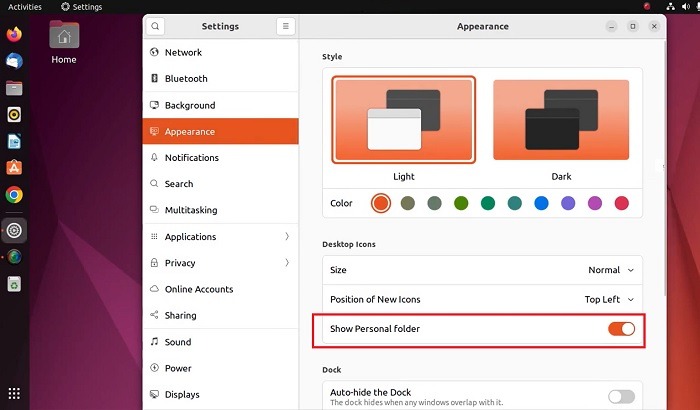The height and width of the screenshot is (410, 700).
Task: Click the Bluetooth icon in sidebar
Action: point(154,79)
